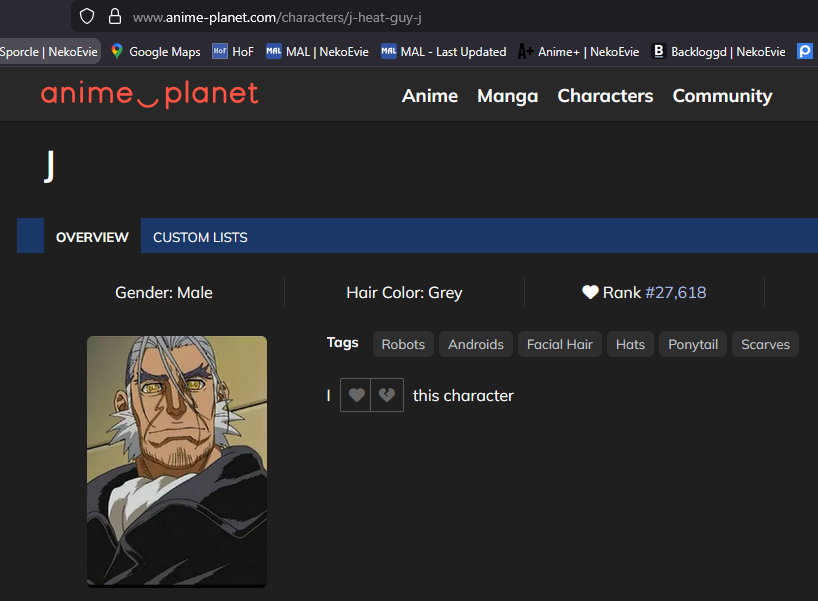Open the Backloggd | NekoEvie bookmark
The width and height of the screenshot is (818, 601).
pyautogui.click(x=718, y=52)
